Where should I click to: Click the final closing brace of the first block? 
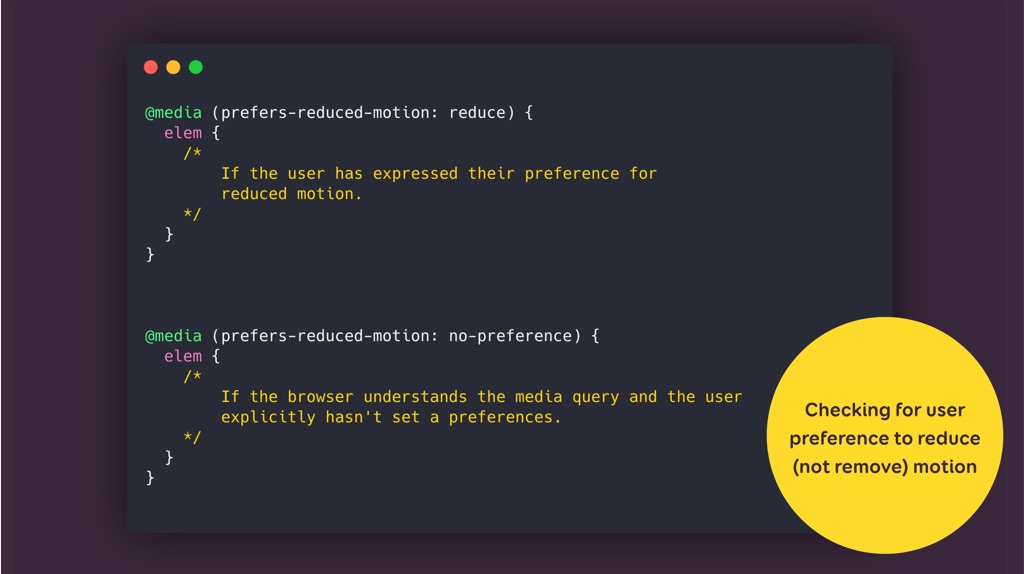pyautogui.click(x=151, y=254)
